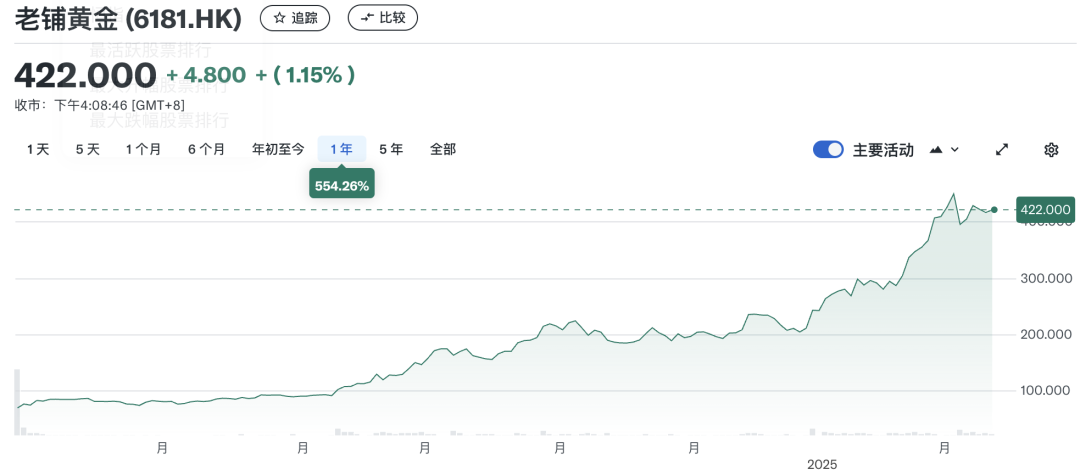The width and height of the screenshot is (1080, 470).
Task: Click the stock title 老铺黄金 (6181.HK)
Action: [x=128, y=19]
